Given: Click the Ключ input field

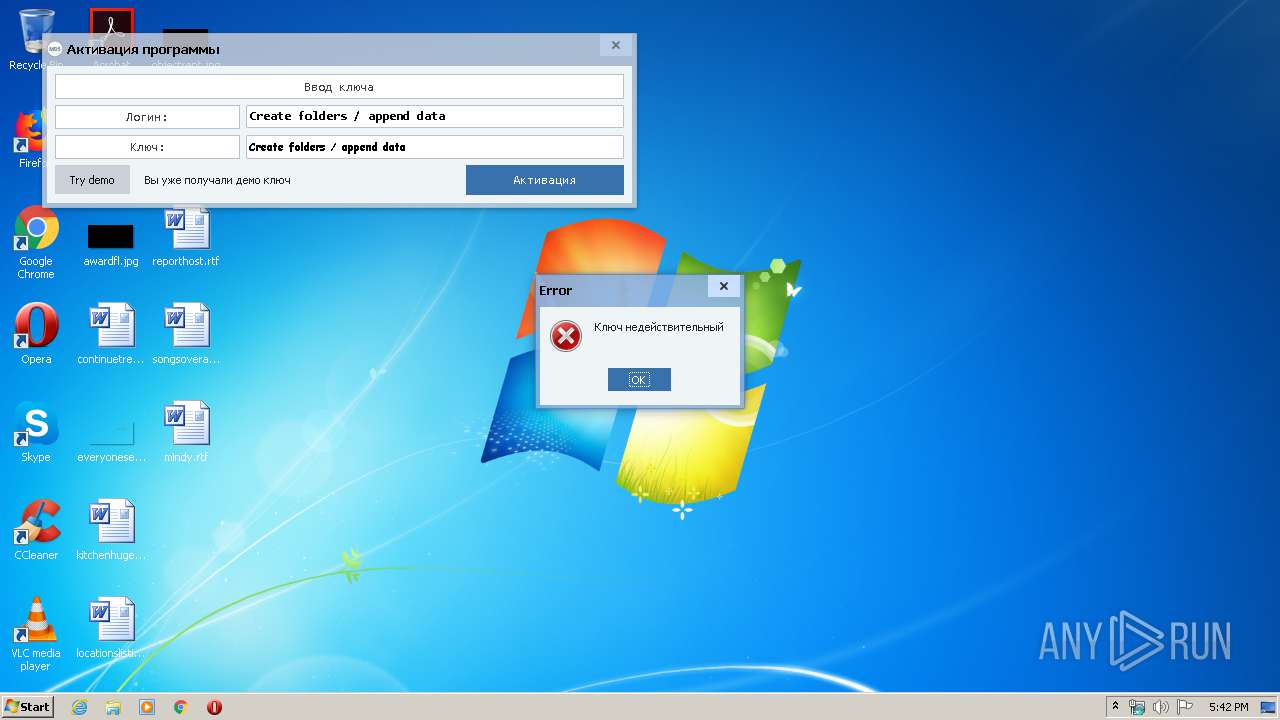Looking at the screenshot, I should click(435, 147).
